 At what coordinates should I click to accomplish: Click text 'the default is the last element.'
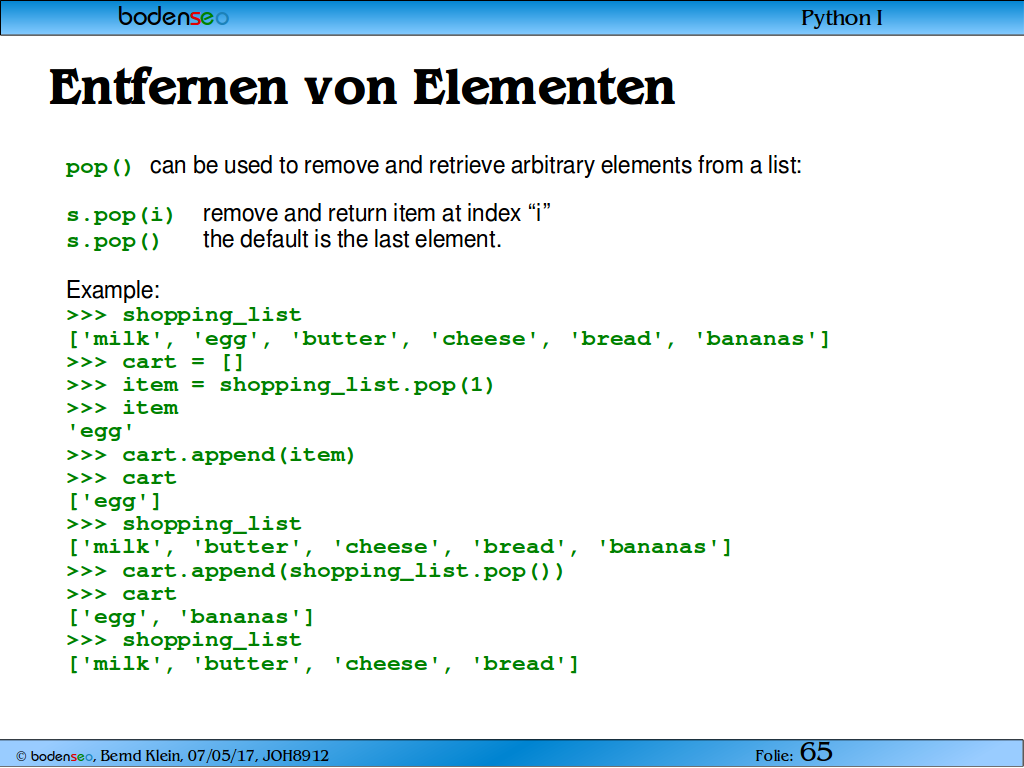352,239
